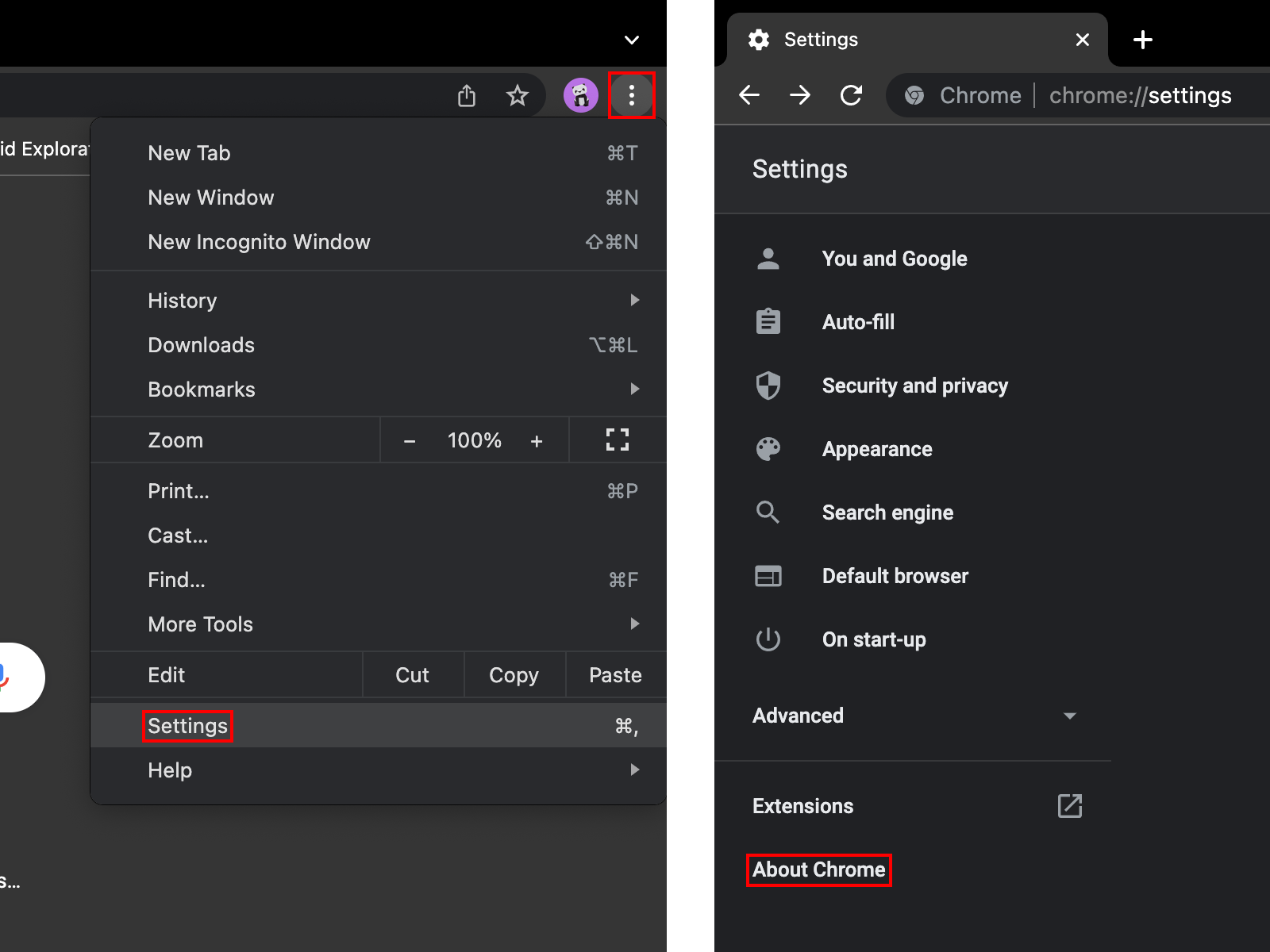Open a new tab with plus icon
The image size is (1270, 952).
point(1143,40)
